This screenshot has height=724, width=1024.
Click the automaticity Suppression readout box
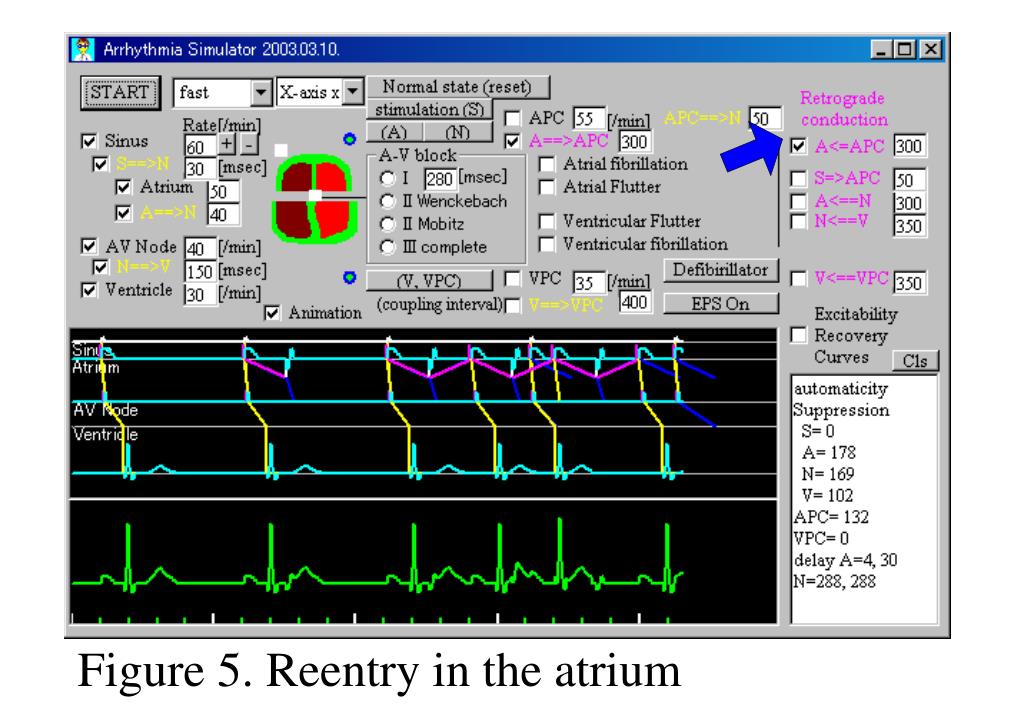[x=864, y=499]
